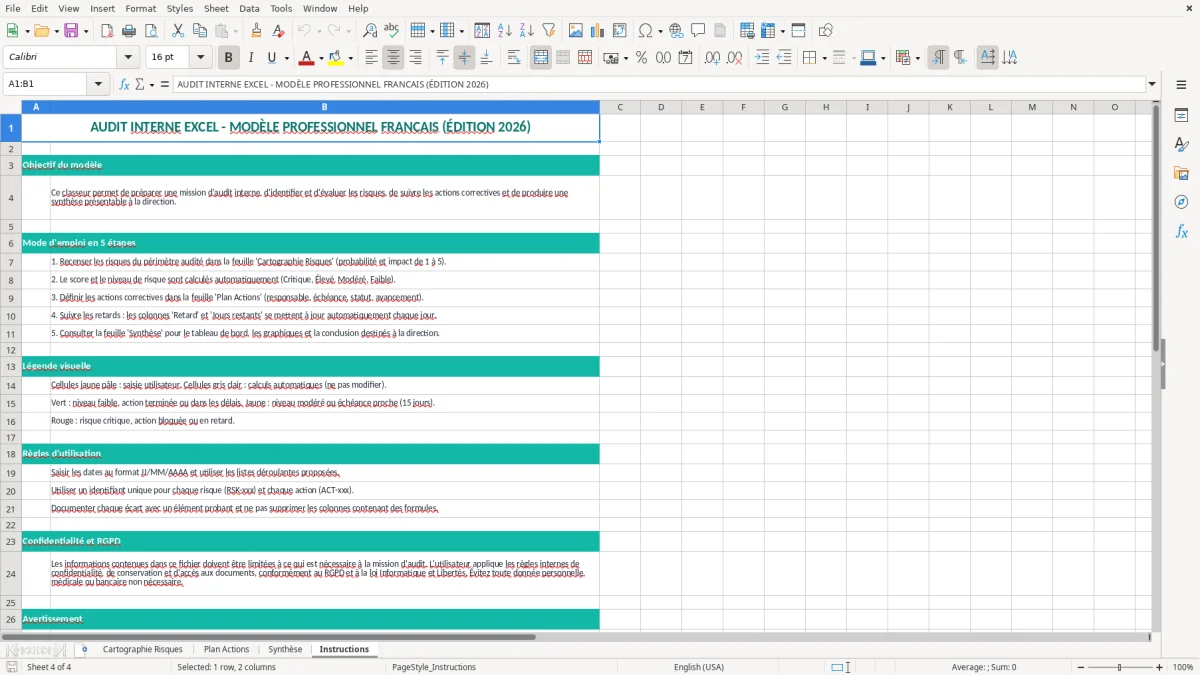Screen dimensions: 1200x675
Task: Toggle Print Preview
Action: pos(149,31)
